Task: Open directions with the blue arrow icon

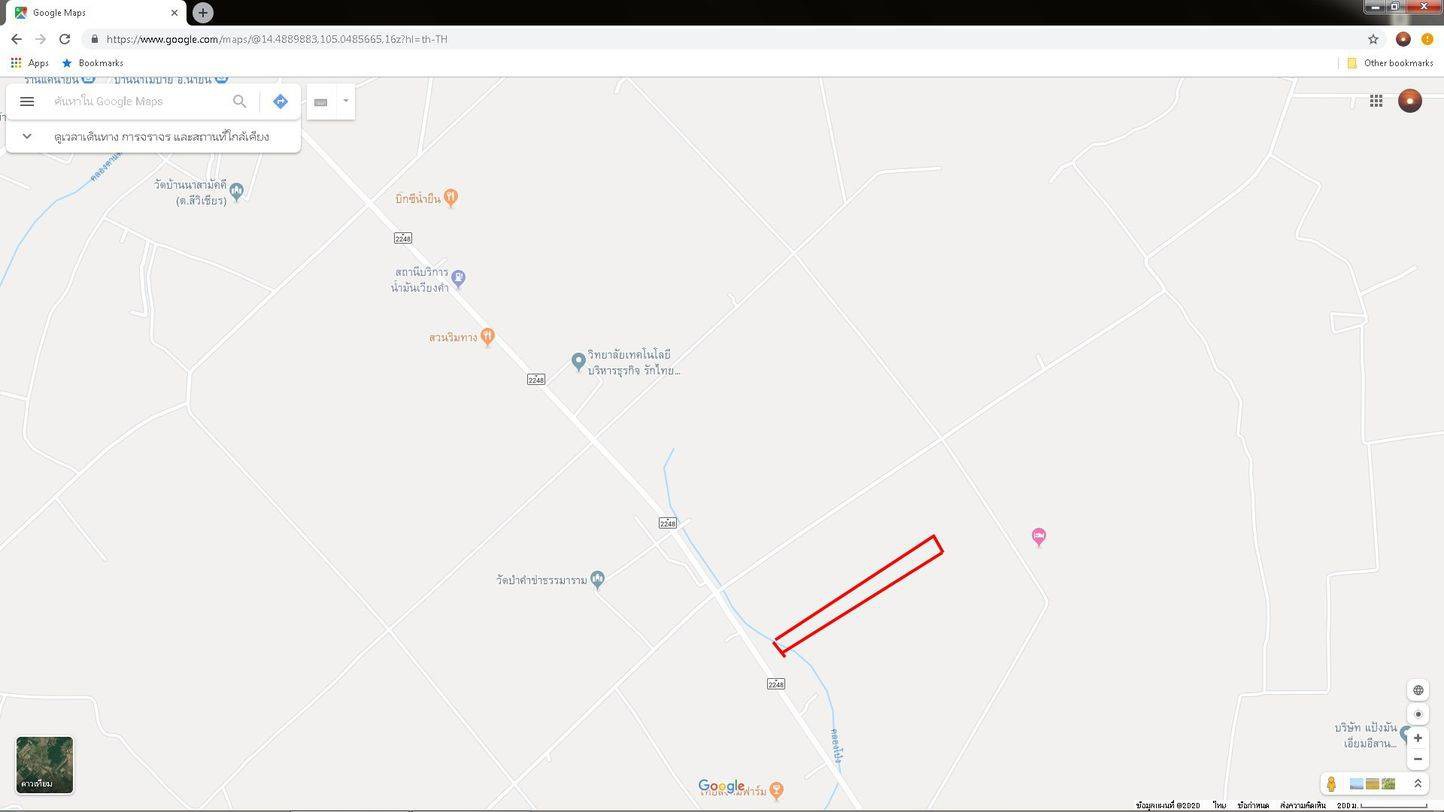Action: (x=280, y=101)
